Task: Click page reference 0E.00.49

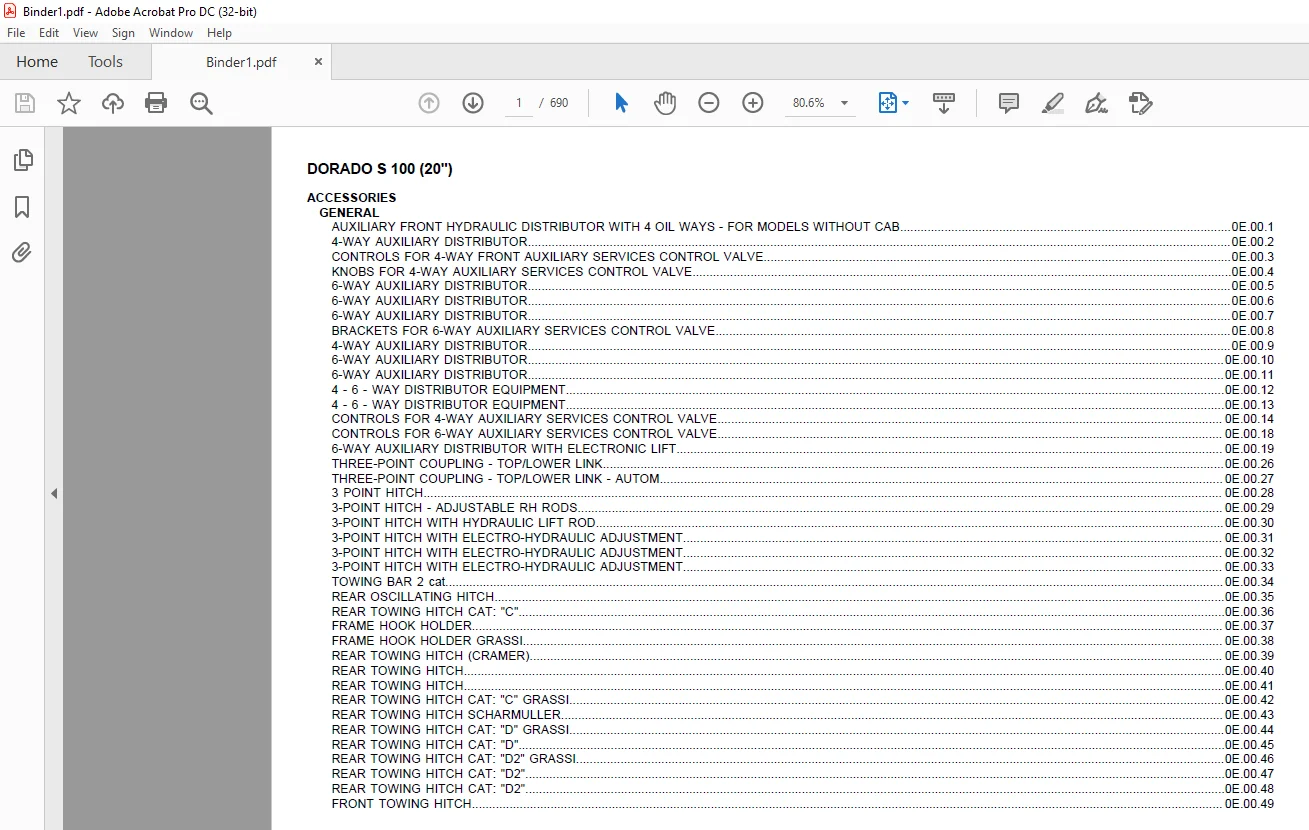Action: [1249, 804]
